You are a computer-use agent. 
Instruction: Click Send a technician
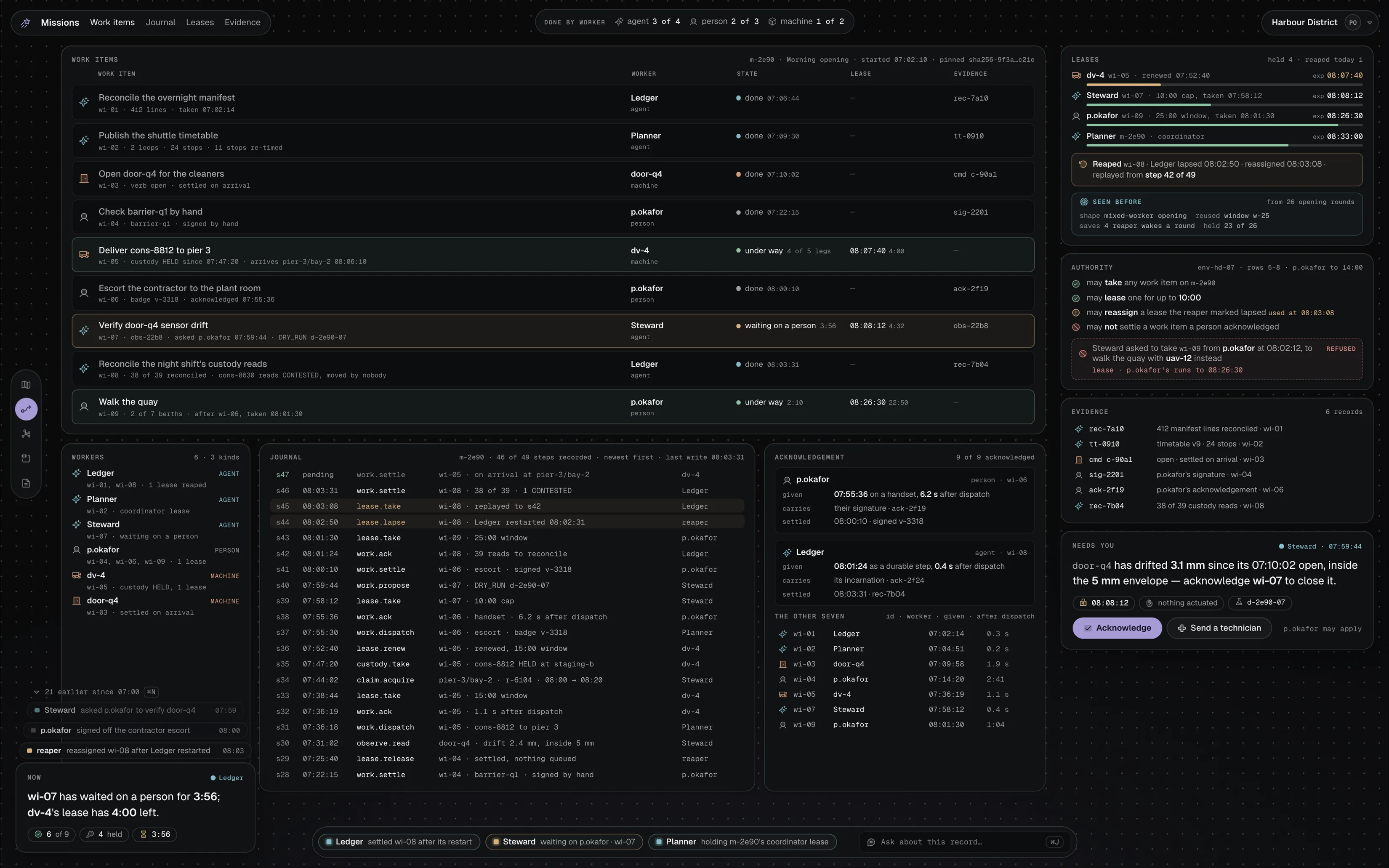[x=1219, y=628]
